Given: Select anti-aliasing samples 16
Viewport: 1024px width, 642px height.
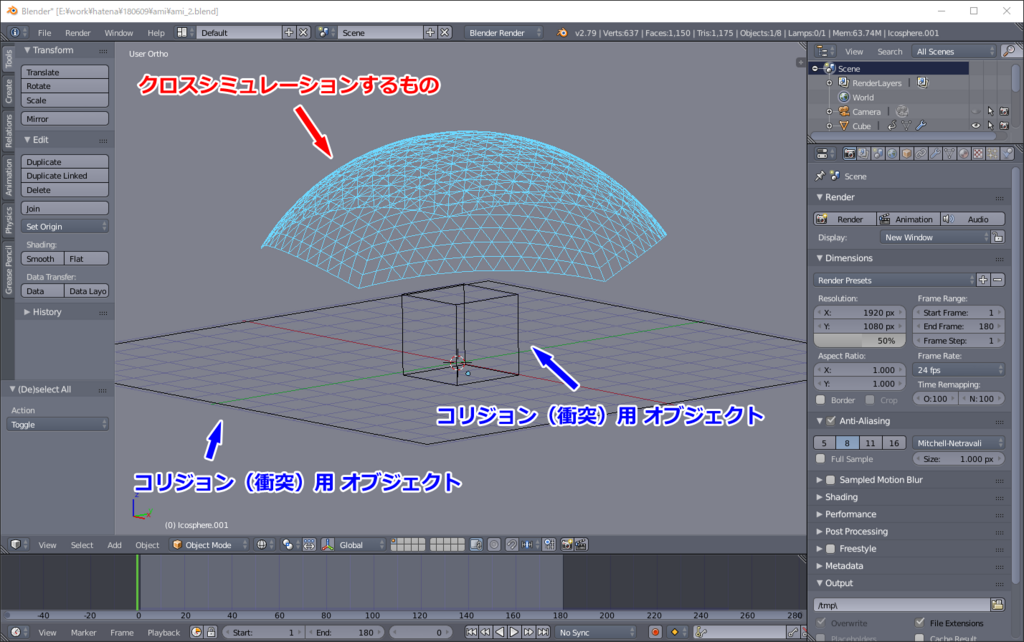Looking at the screenshot, I should pos(893,443).
